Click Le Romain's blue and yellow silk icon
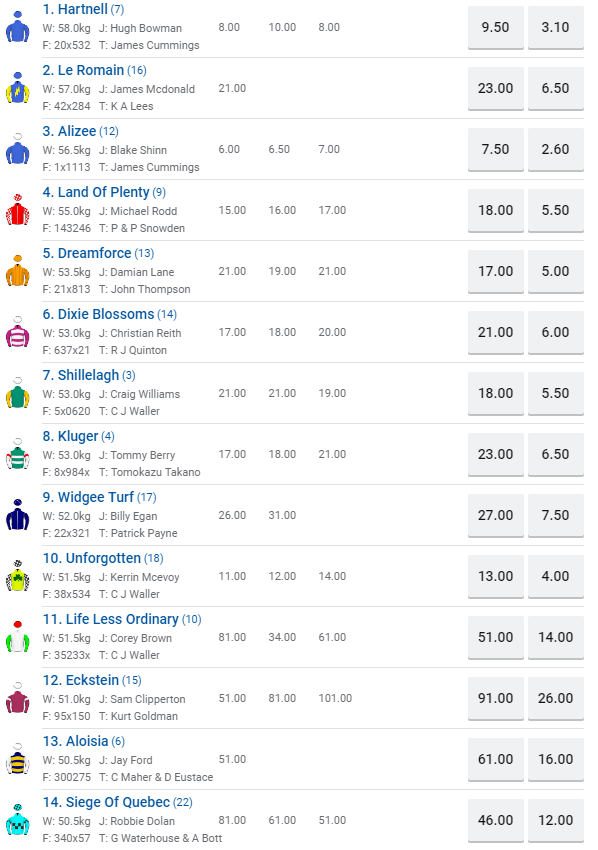 pos(17,87)
